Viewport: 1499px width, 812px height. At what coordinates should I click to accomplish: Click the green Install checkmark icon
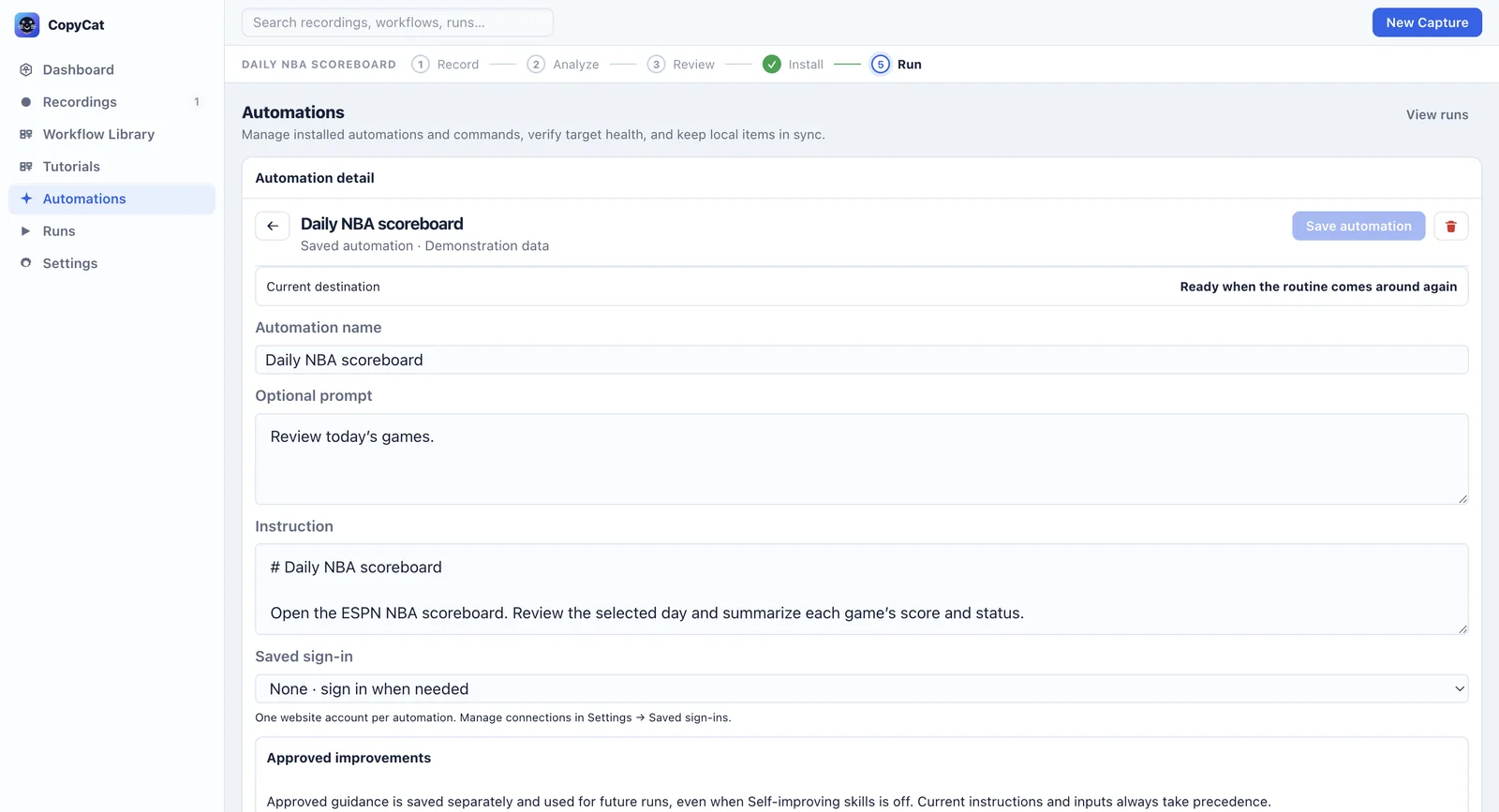772,64
